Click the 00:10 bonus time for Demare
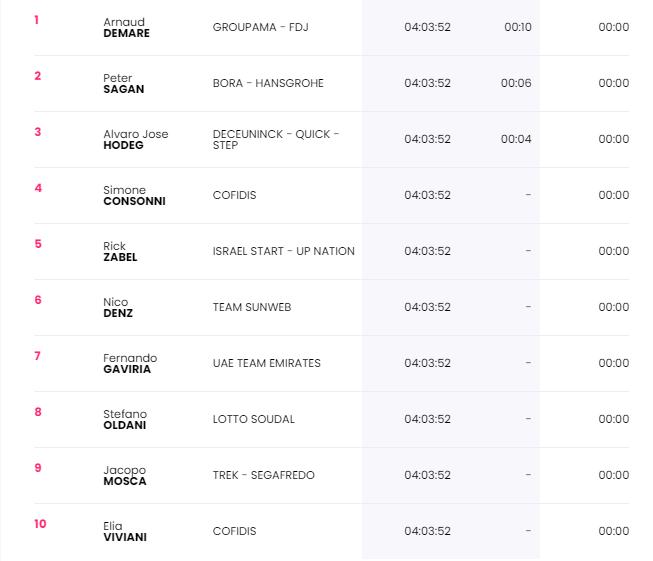Viewport: 653px width, 561px height. pos(518,27)
